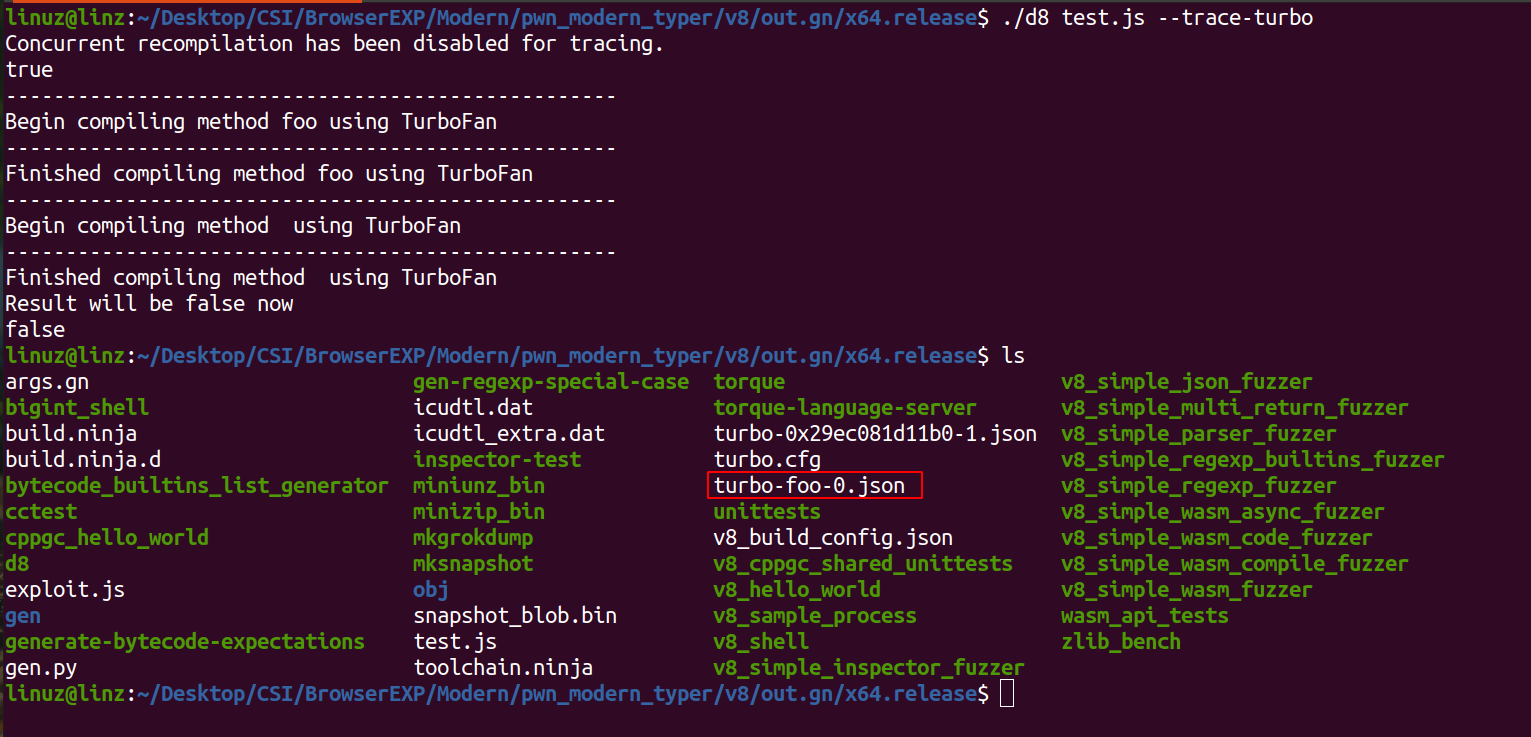Click the v8_build_config.json file name
The width and height of the screenshot is (1531, 737).
click(x=833, y=538)
